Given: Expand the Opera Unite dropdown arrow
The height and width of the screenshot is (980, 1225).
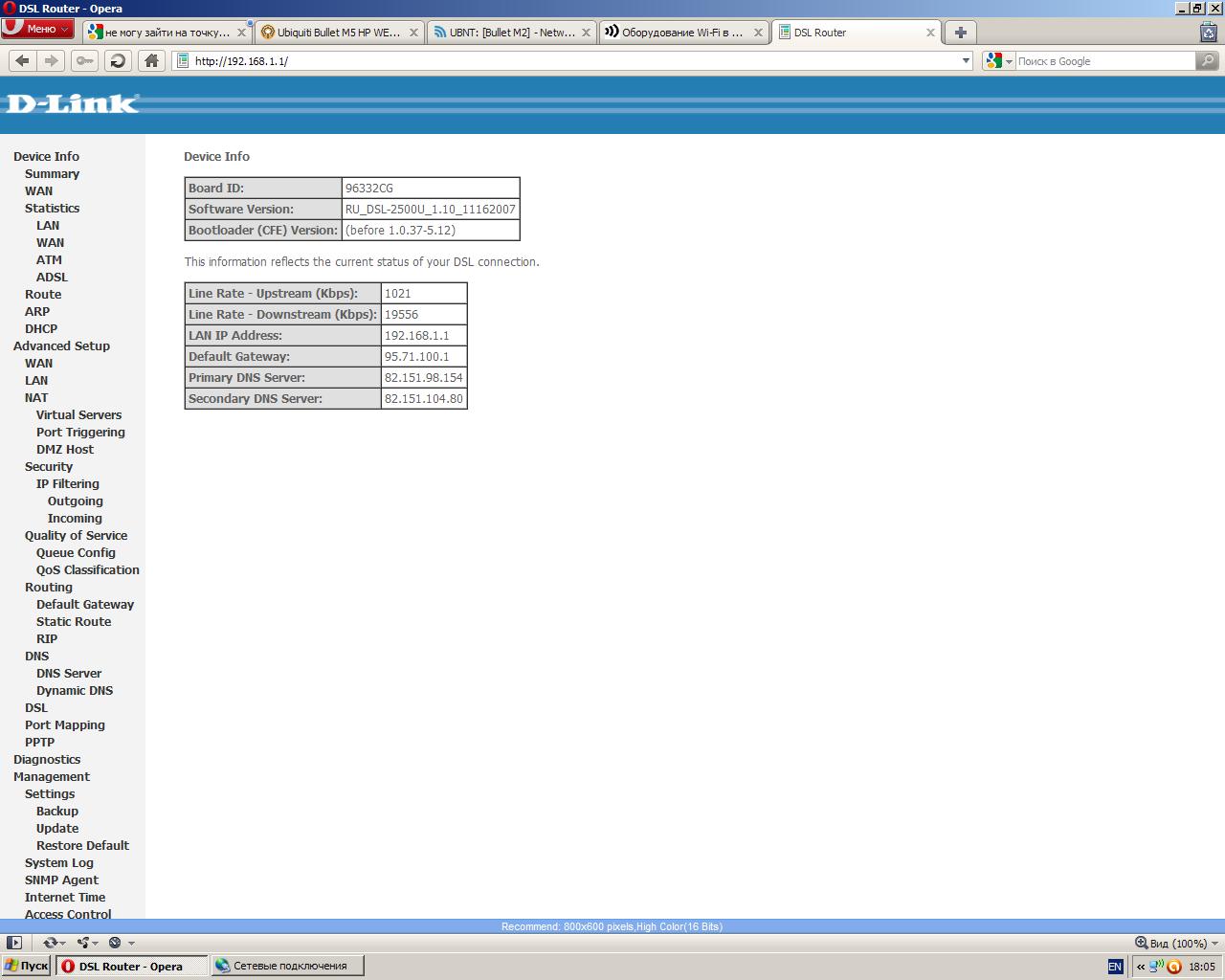Looking at the screenshot, I should tap(97, 944).
